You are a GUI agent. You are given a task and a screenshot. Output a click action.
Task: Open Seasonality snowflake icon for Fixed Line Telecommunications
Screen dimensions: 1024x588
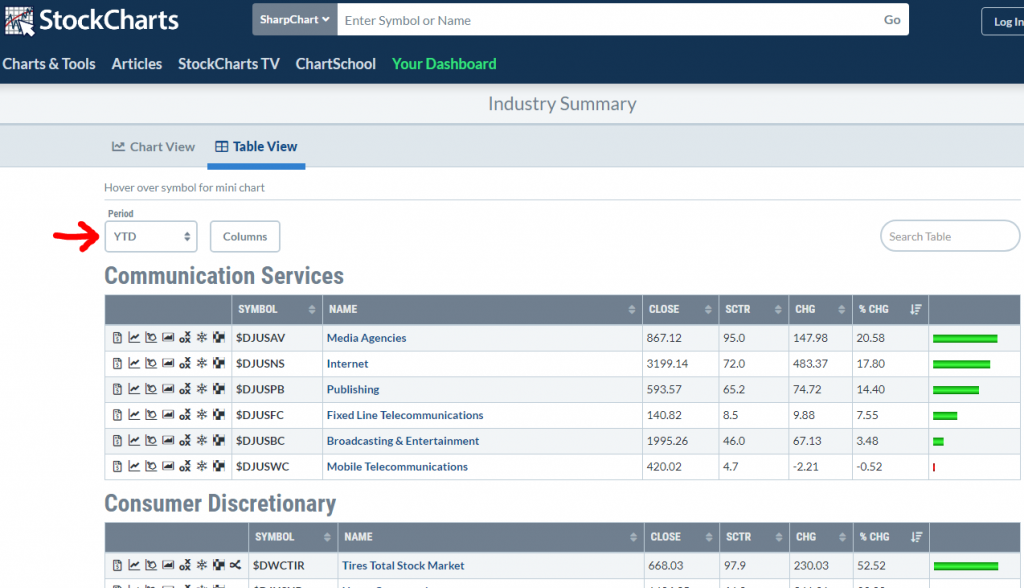(201, 415)
